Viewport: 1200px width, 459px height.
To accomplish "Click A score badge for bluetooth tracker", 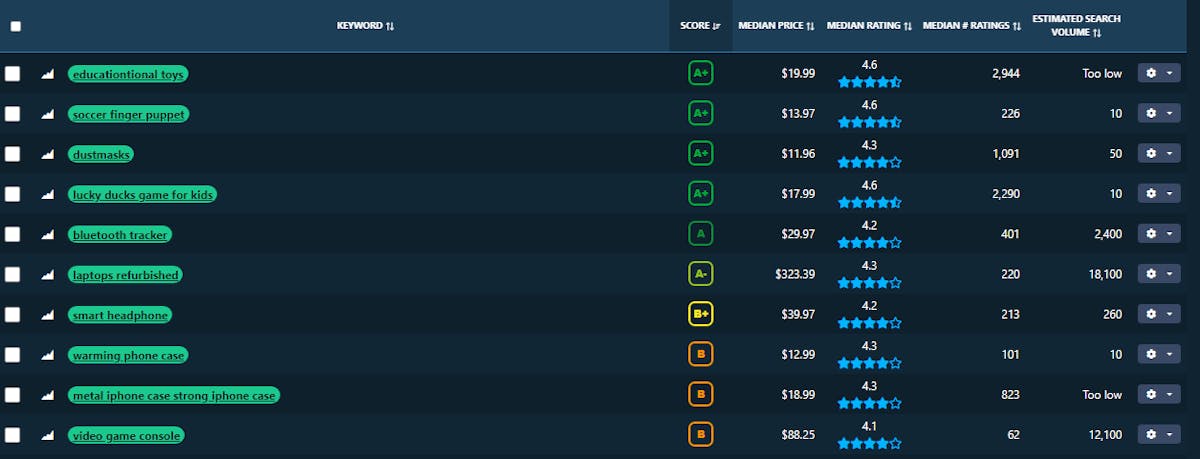I will [x=700, y=234].
